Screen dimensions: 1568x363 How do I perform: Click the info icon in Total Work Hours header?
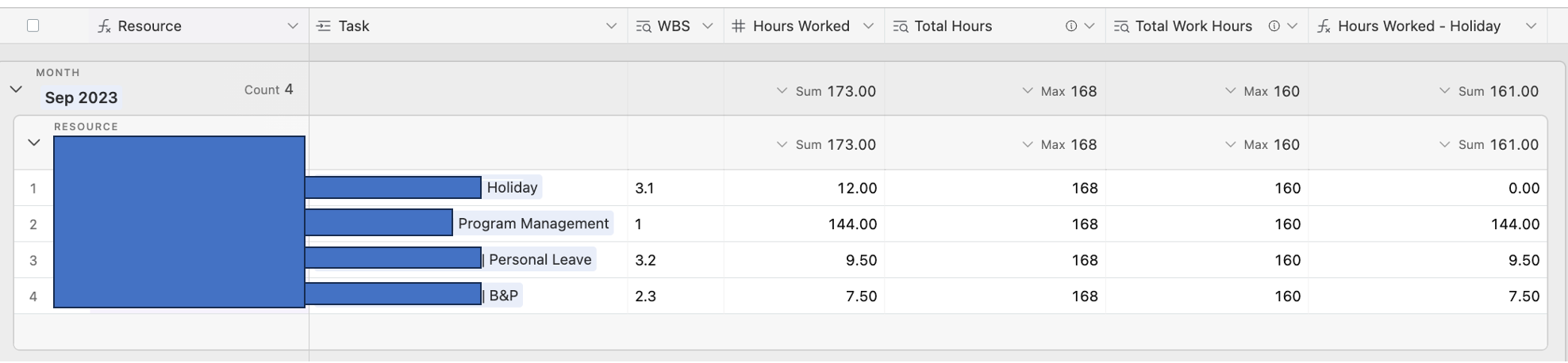(x=1274, y=26)
